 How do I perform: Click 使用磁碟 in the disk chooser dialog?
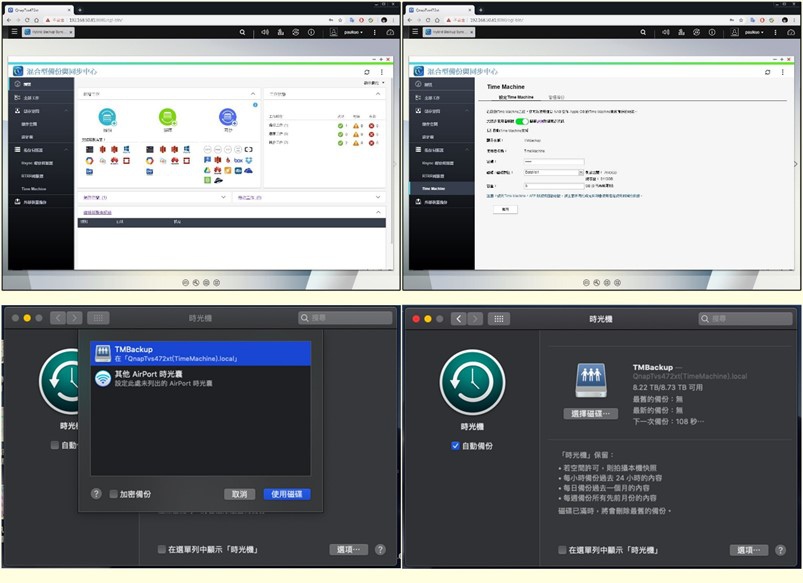(x=287, y=494)
